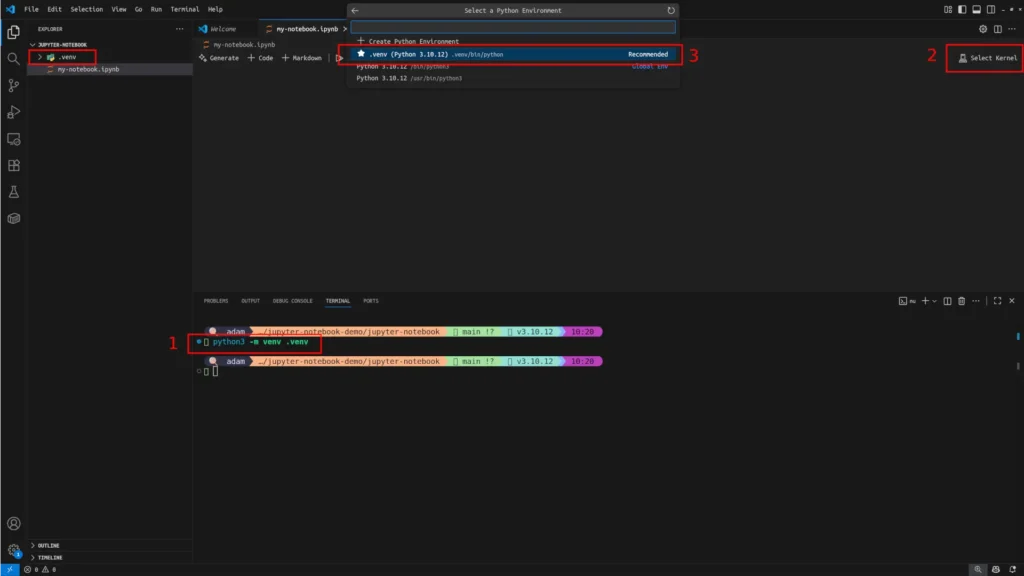This screenshot has height=576, width=1024.
Task: Click the zoom icon in status bar
Action: pos(978,569)
